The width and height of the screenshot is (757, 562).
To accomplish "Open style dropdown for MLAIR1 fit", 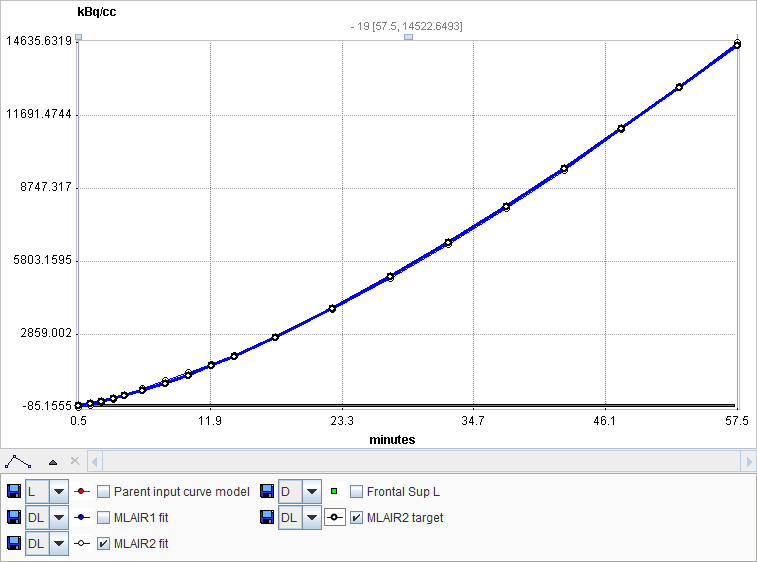I will tap(58, 518).
